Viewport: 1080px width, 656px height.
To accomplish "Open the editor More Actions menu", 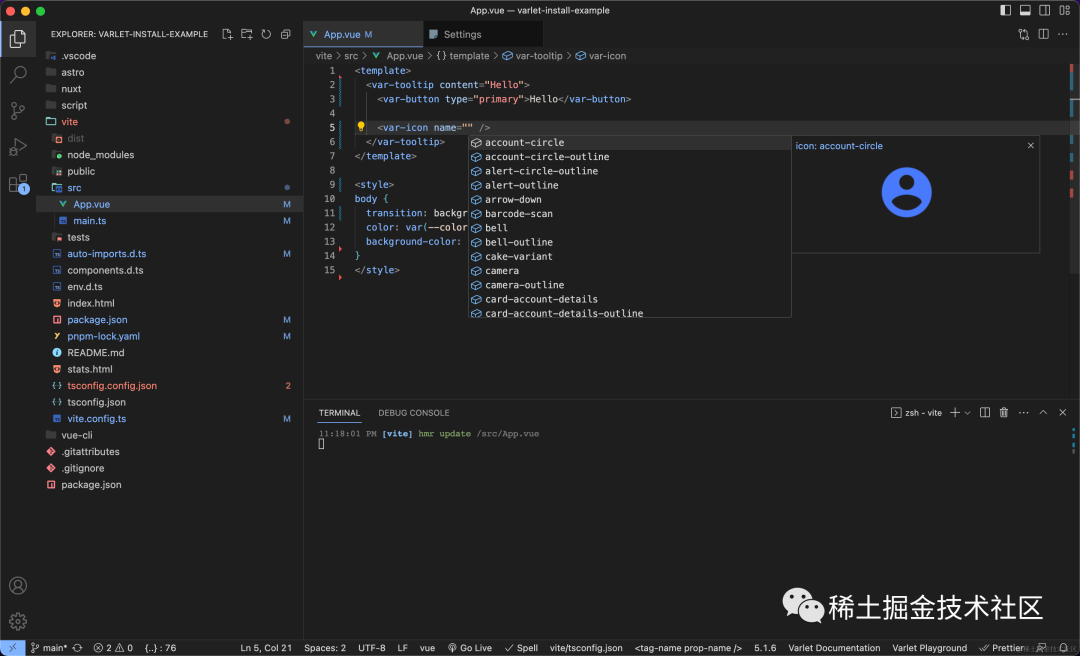I will (1063, 34).
